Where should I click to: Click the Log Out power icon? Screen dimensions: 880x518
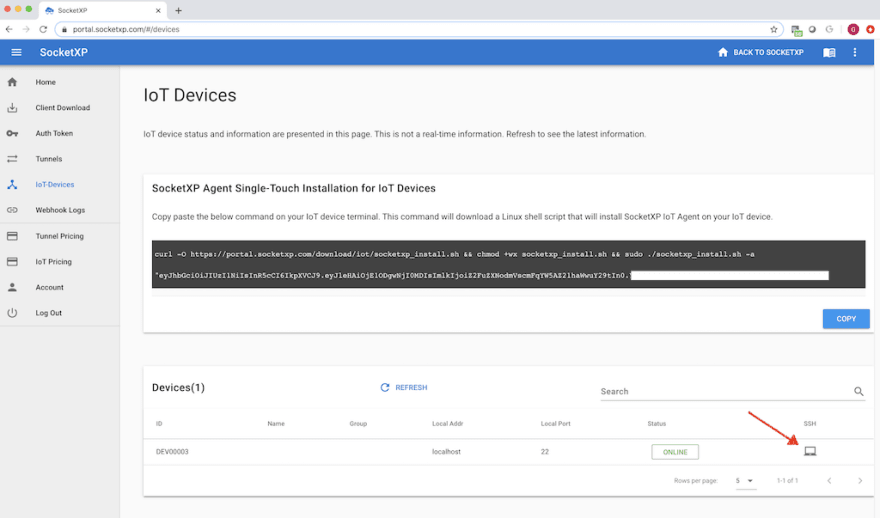tap(12, 313)
